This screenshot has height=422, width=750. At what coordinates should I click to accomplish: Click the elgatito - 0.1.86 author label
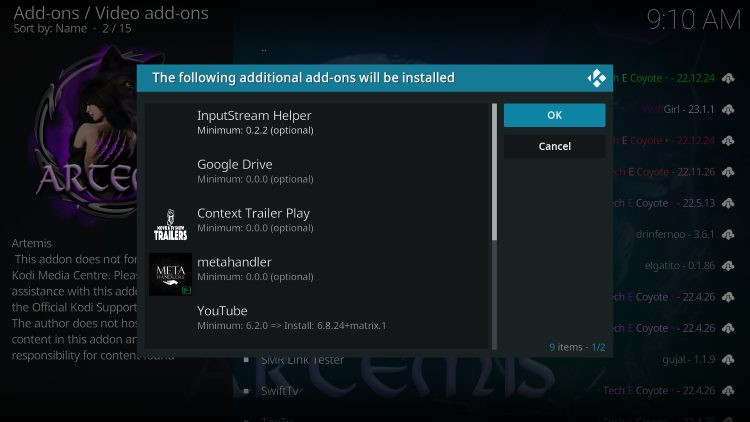680,266
